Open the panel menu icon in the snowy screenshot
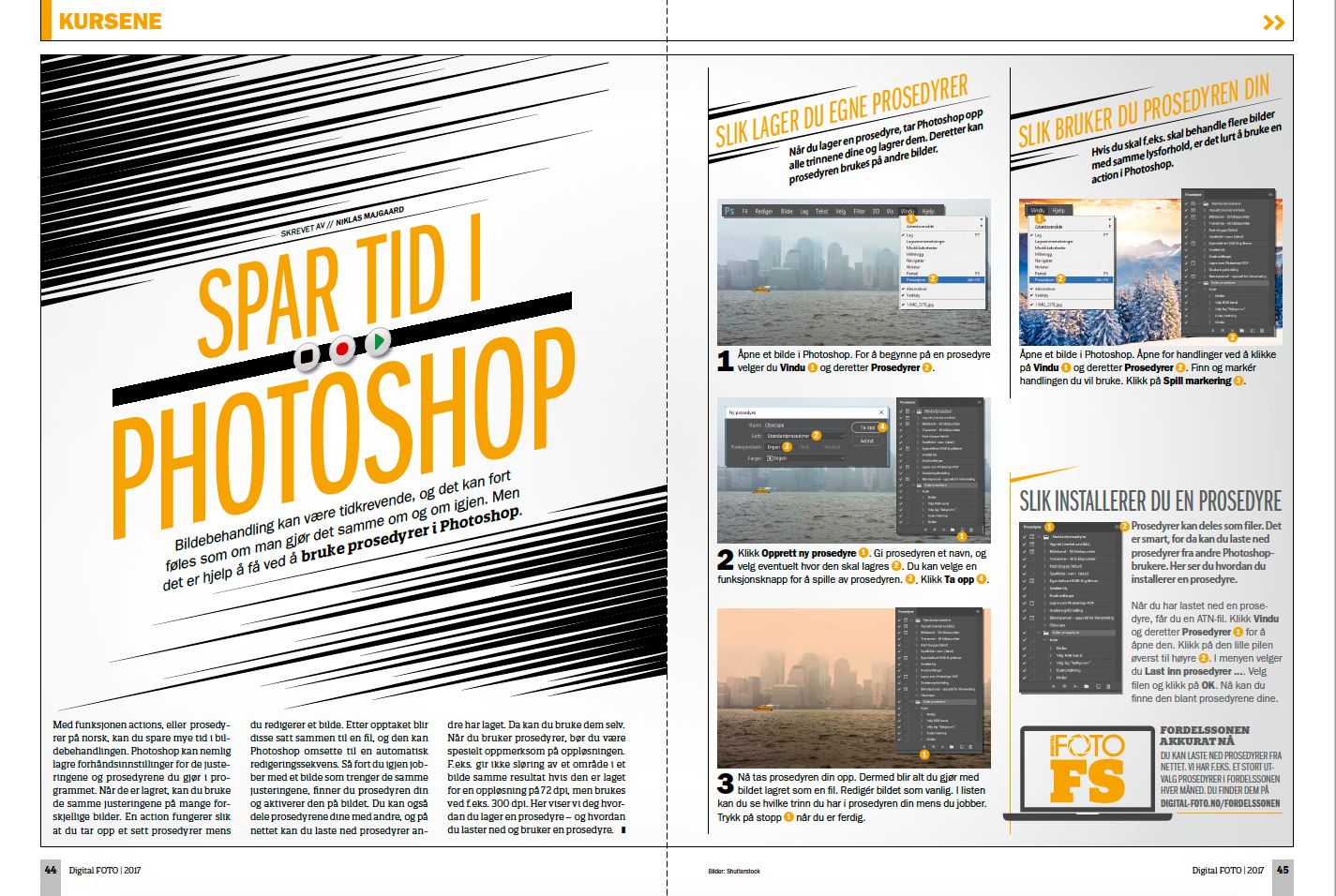Image resolution: width=1336 pixels, height=896 pixels. pyautogui.click(x=1271, y=195)
